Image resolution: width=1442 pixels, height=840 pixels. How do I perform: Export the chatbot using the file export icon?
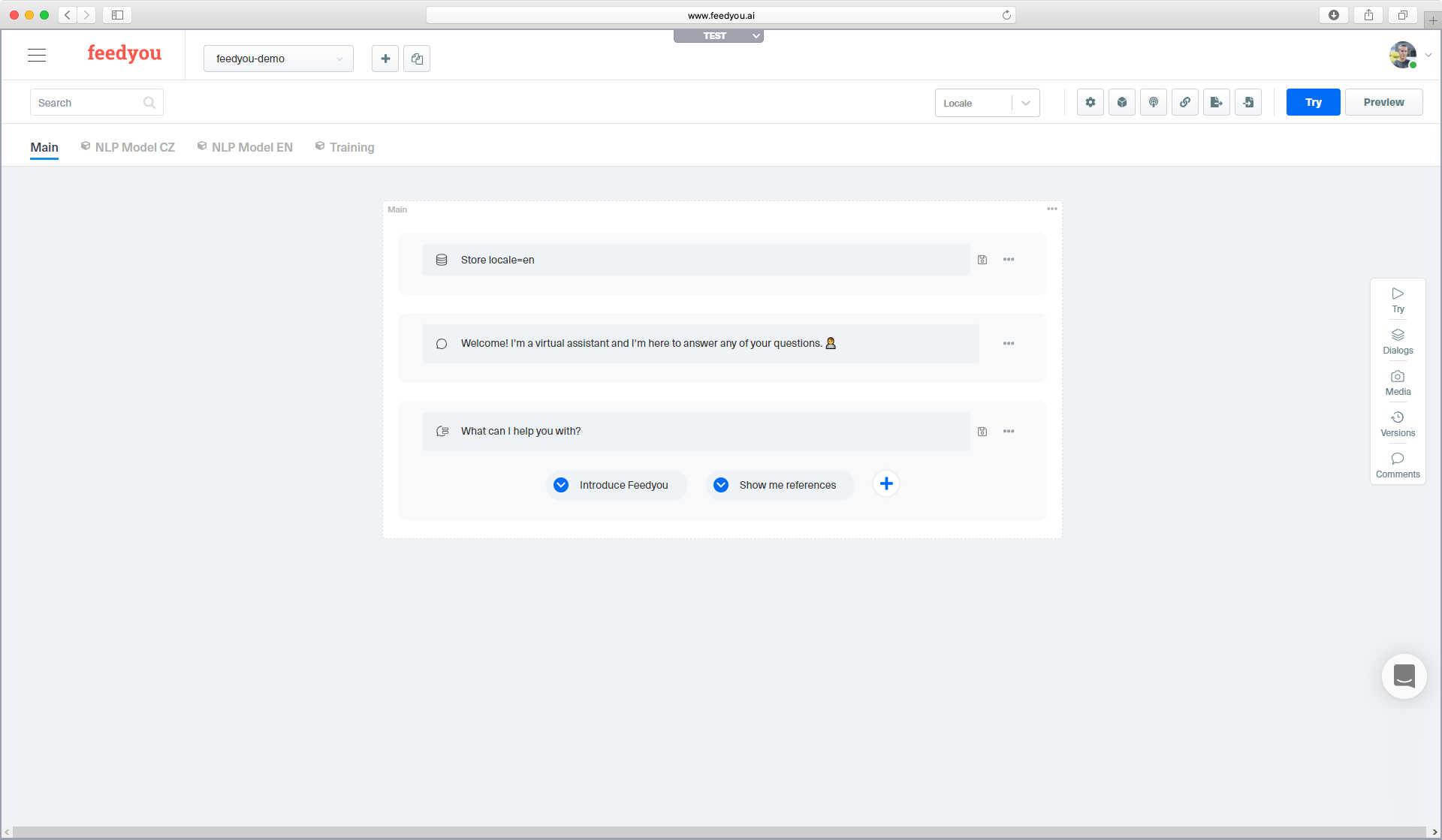[x=1217, y=102]
